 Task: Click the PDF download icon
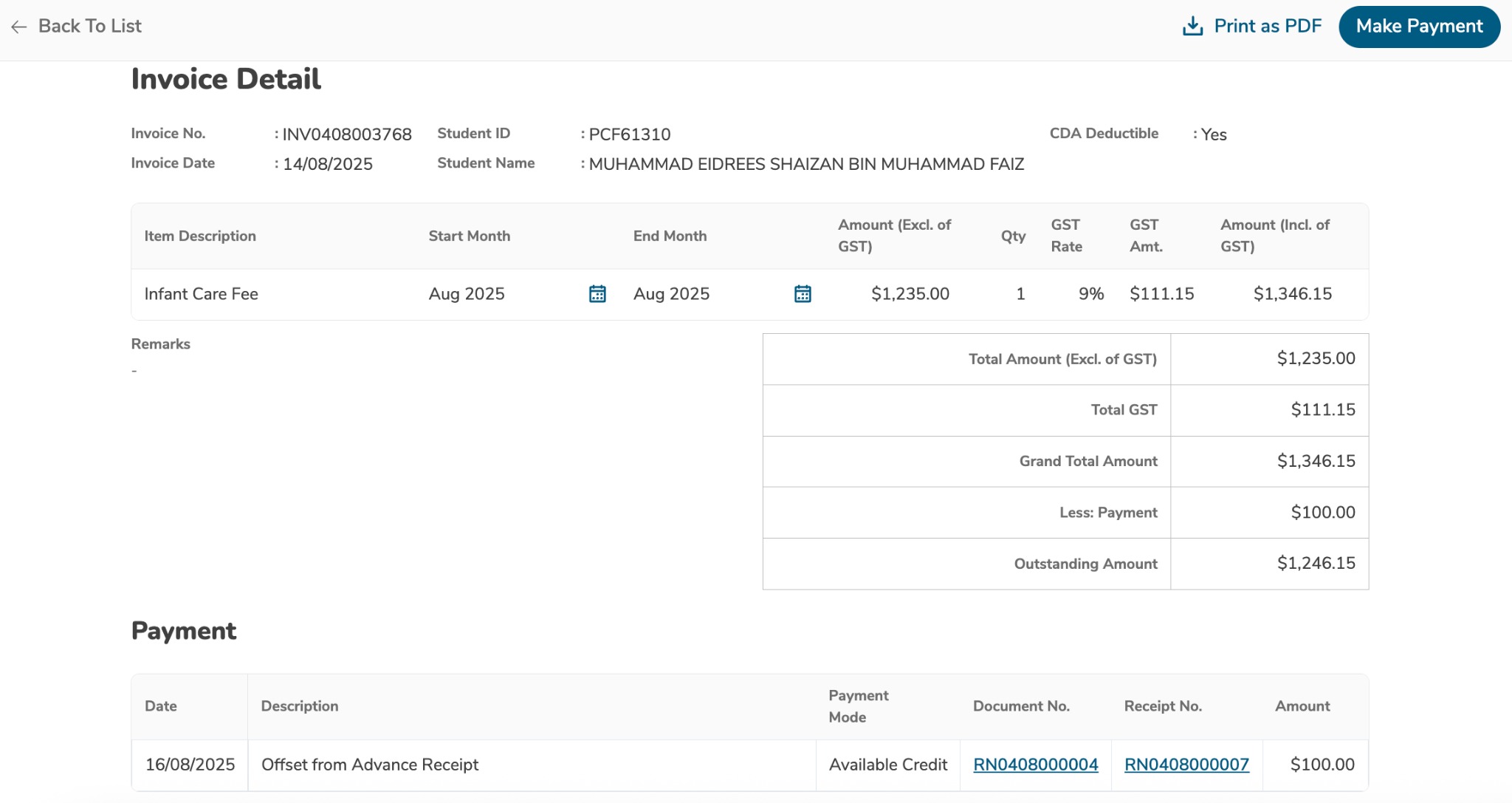pos(1192,27)
